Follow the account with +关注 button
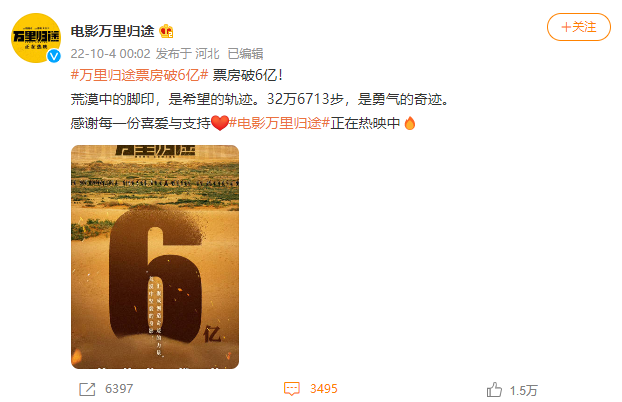622x402 pixels. pyautogui.click(x=579, y=27)
